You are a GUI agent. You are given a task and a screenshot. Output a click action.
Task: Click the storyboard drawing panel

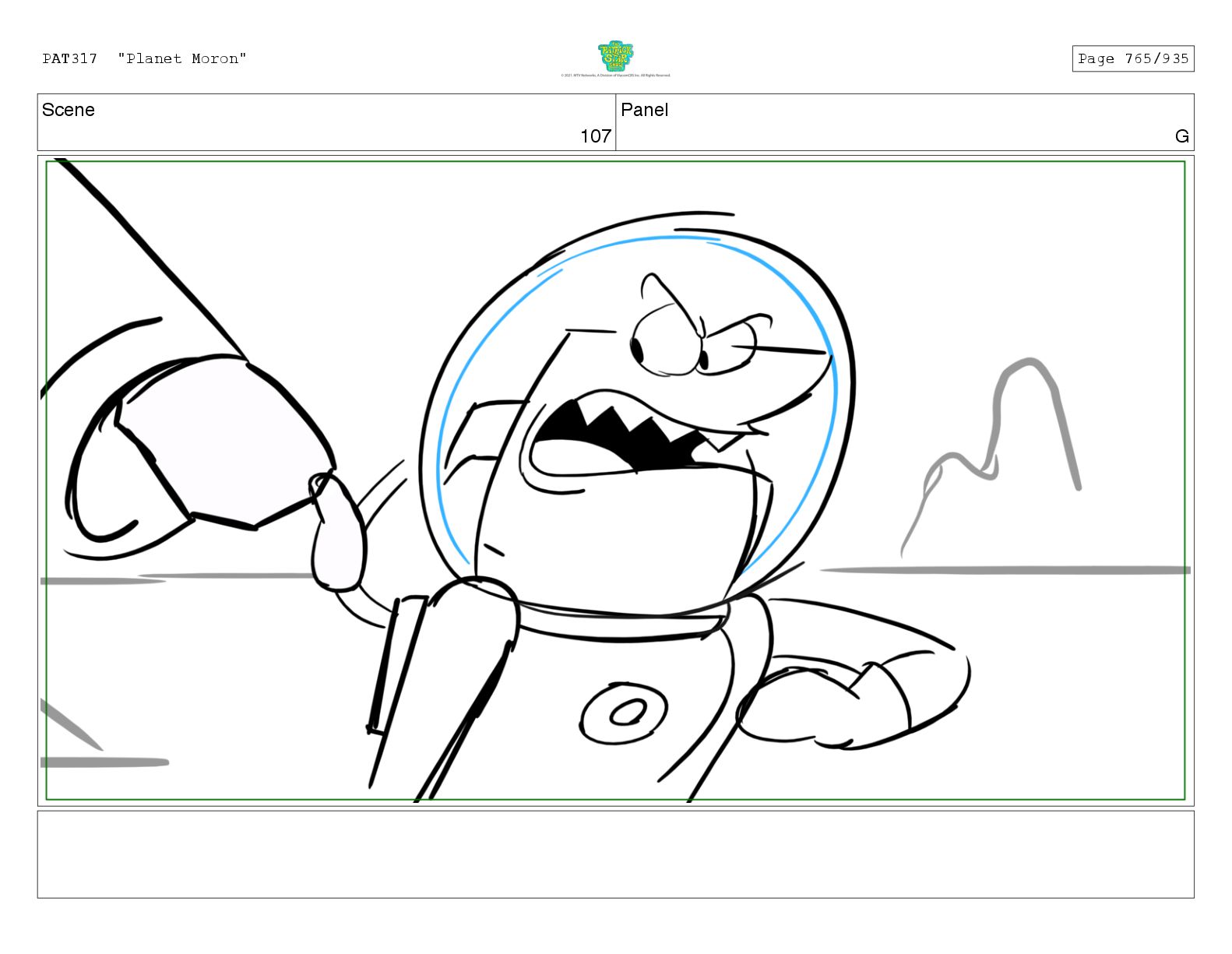click(615, 481)
